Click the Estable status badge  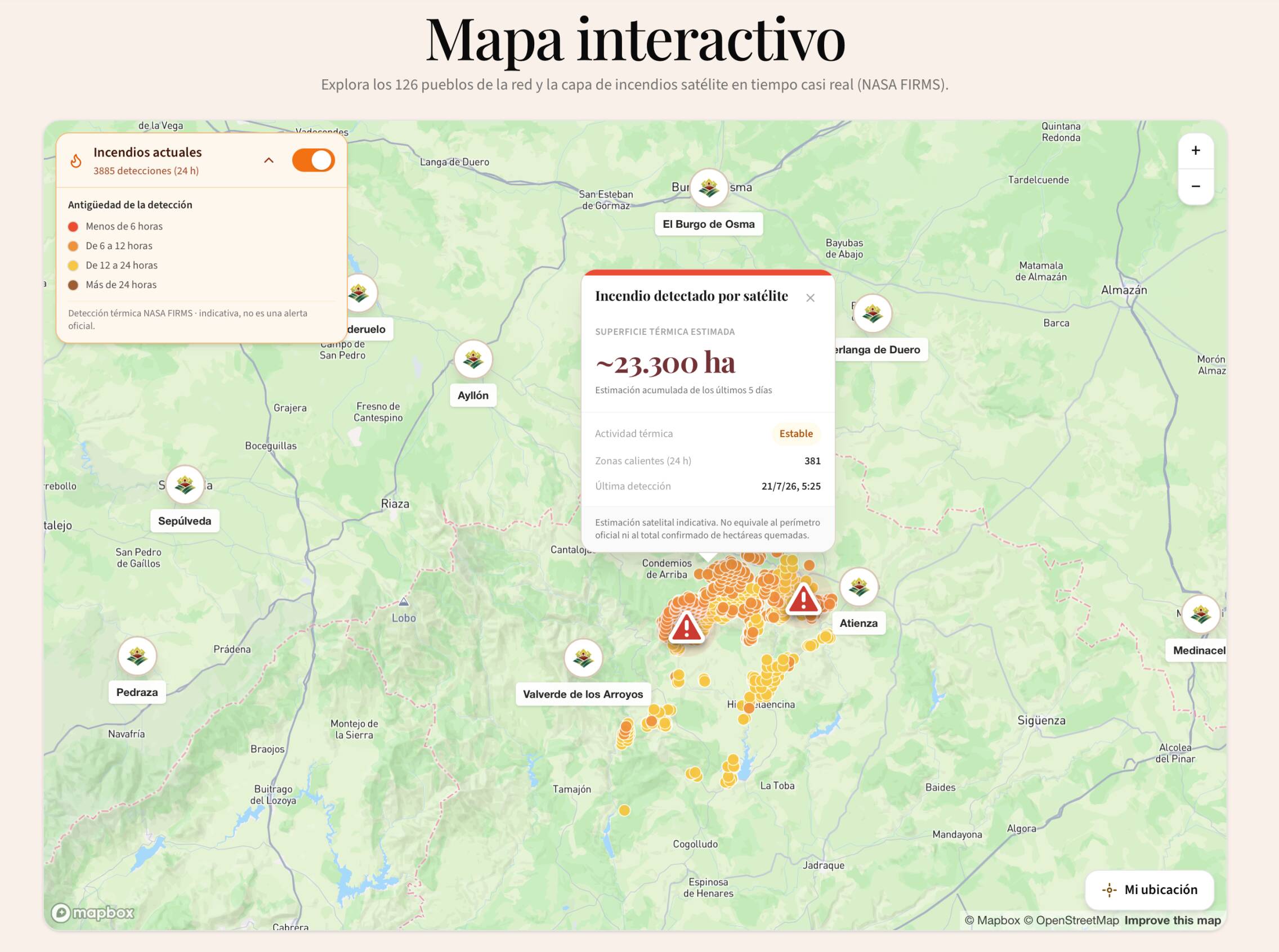pos(796,434)
